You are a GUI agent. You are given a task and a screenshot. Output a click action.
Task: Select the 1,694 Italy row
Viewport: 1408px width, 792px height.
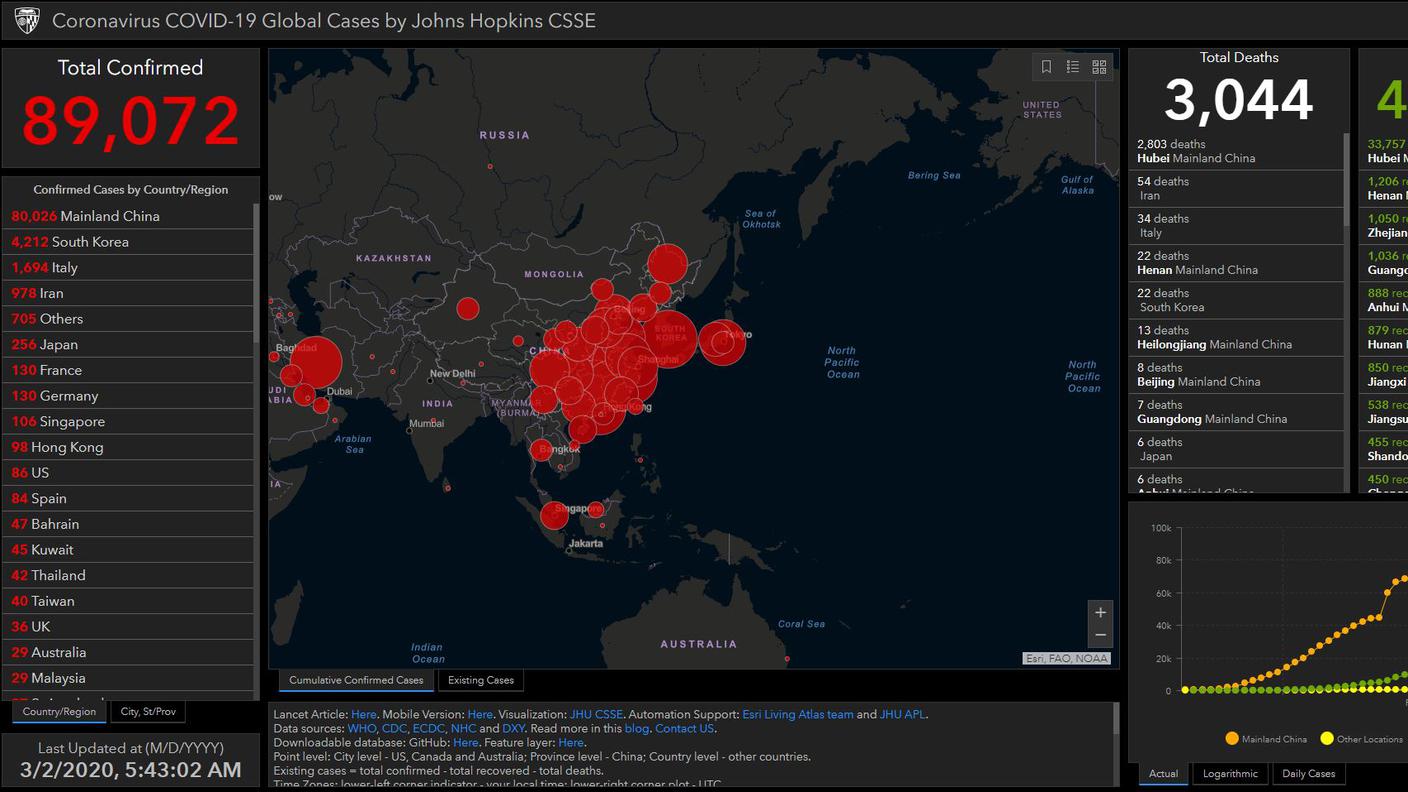129,268
